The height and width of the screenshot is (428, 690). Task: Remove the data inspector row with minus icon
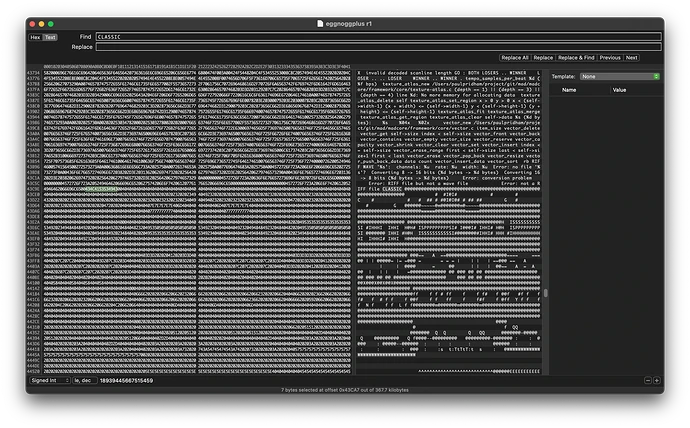pyautogui.click(x=648, y=380)
